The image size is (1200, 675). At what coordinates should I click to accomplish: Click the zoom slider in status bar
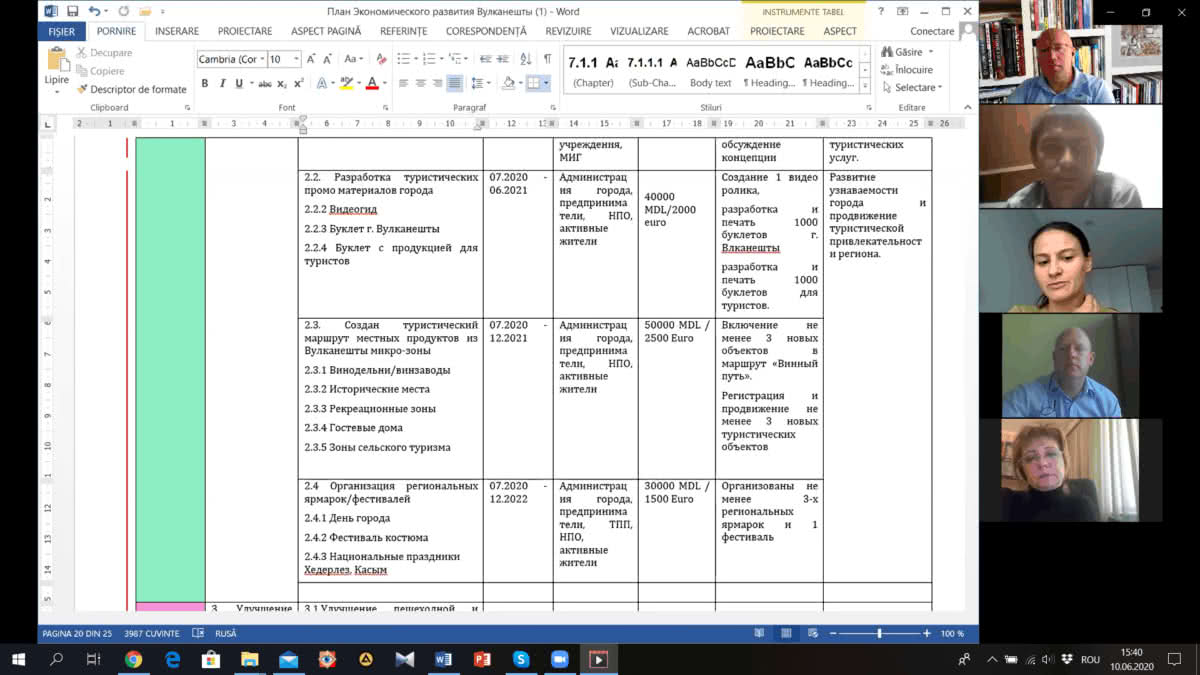click(879, 633)
